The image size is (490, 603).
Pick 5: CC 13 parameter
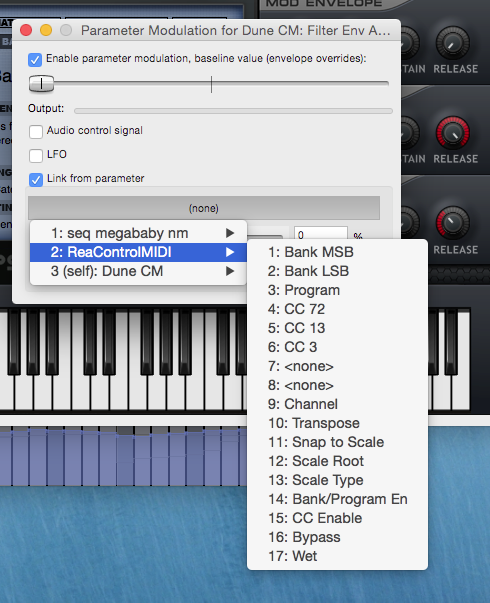(x=337, y=328)
